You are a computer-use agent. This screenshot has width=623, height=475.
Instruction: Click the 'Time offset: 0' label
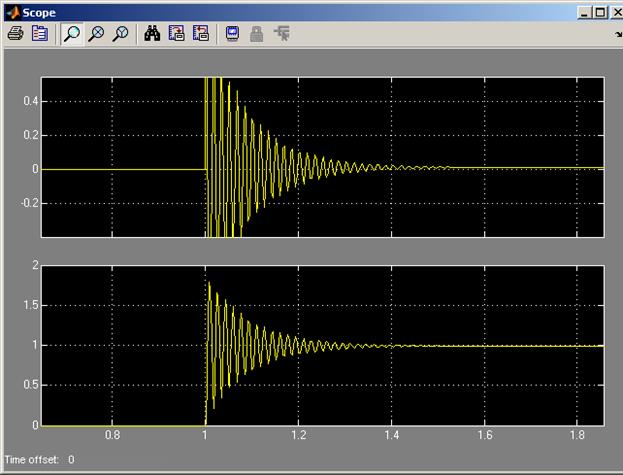pyautogui.click(x=39, y=460)
